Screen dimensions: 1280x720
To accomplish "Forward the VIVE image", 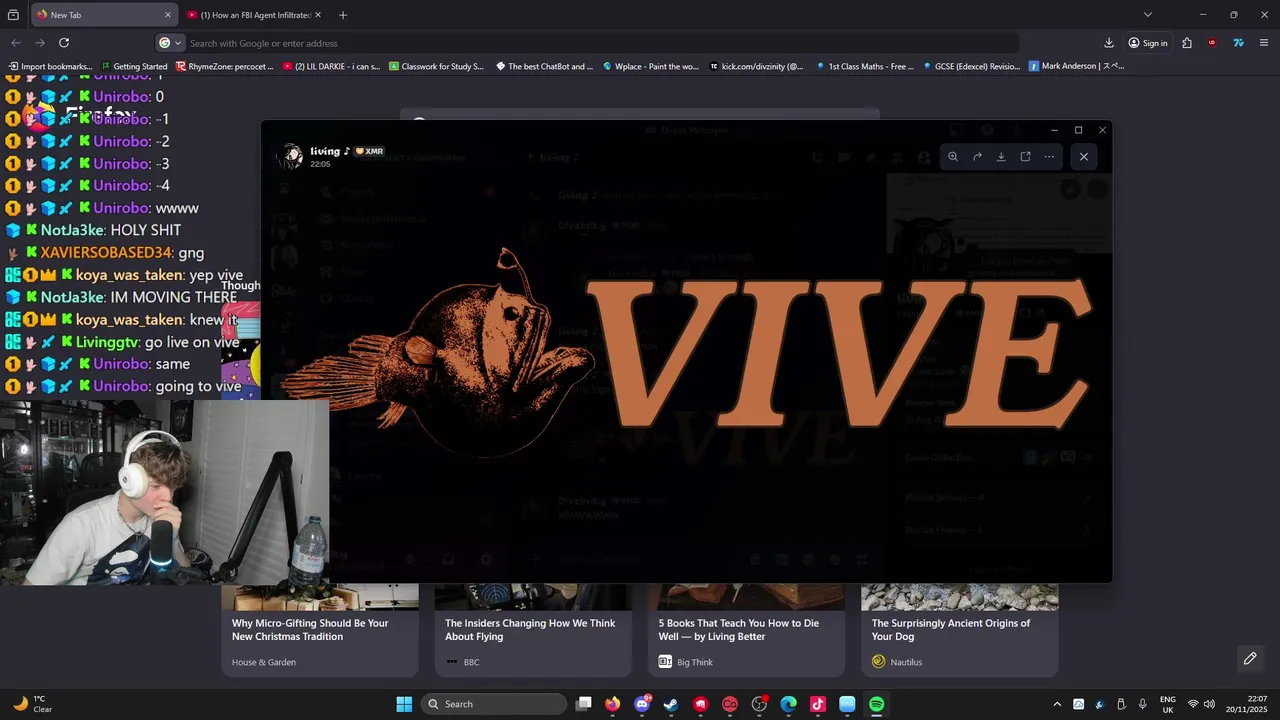I will [x=977, y=157].
